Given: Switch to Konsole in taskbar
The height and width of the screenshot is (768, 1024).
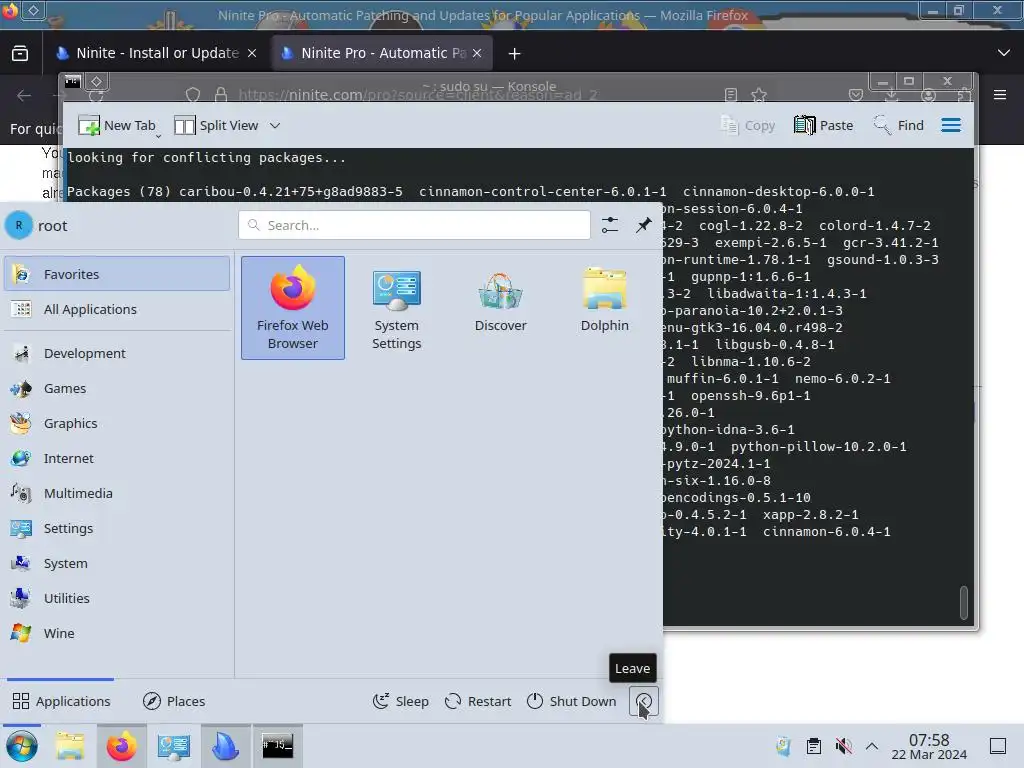Looking at the screenshot, I should (278, 746).
